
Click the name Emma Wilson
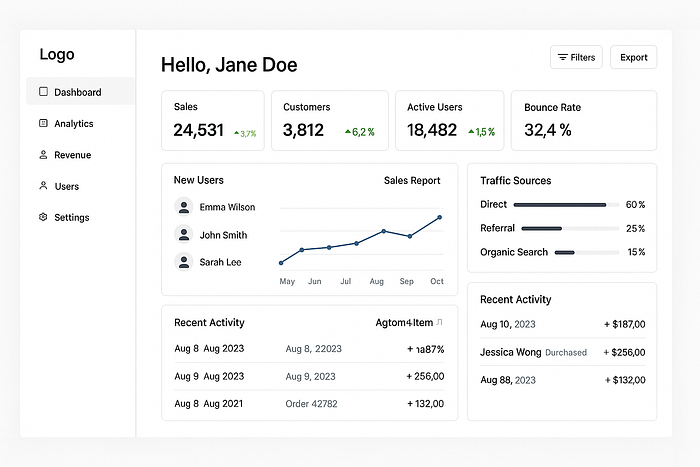227,207
